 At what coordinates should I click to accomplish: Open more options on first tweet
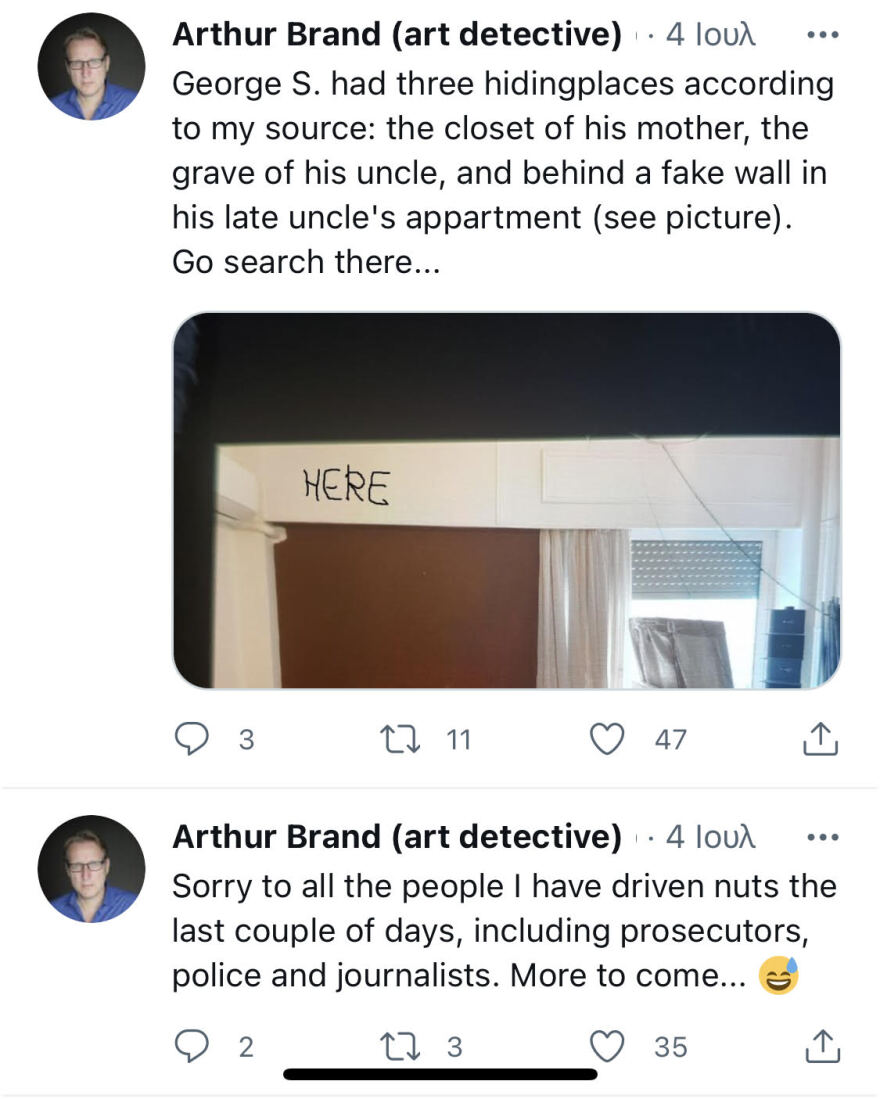coord(821,35)
